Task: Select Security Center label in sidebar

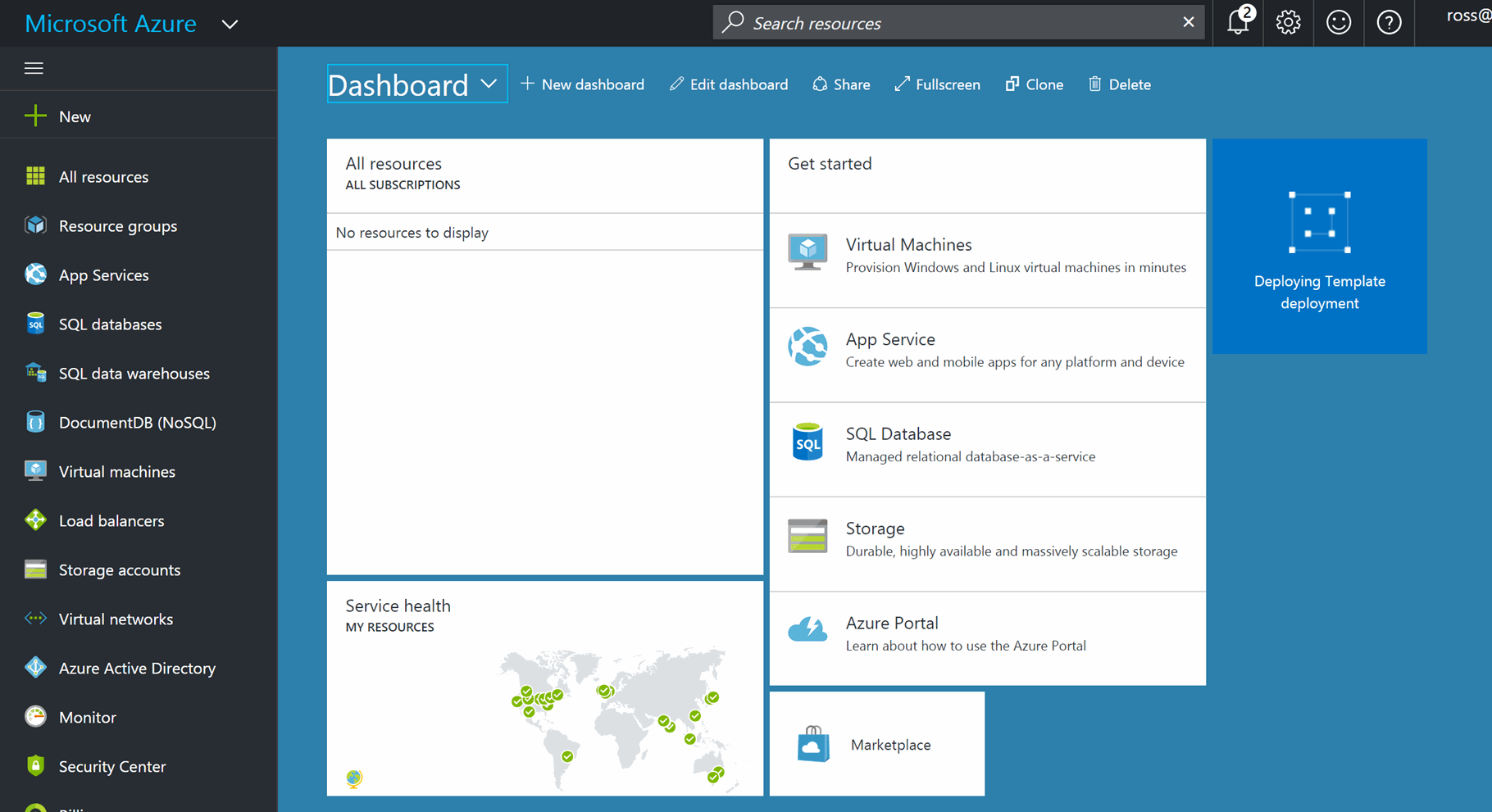Action: (112, 767)
